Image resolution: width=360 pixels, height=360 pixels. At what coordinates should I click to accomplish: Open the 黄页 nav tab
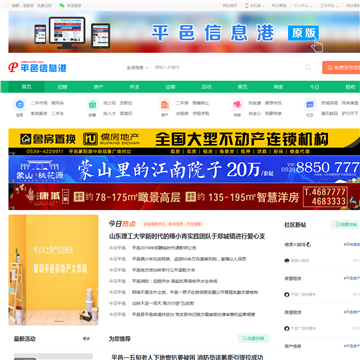coord(242,87)
